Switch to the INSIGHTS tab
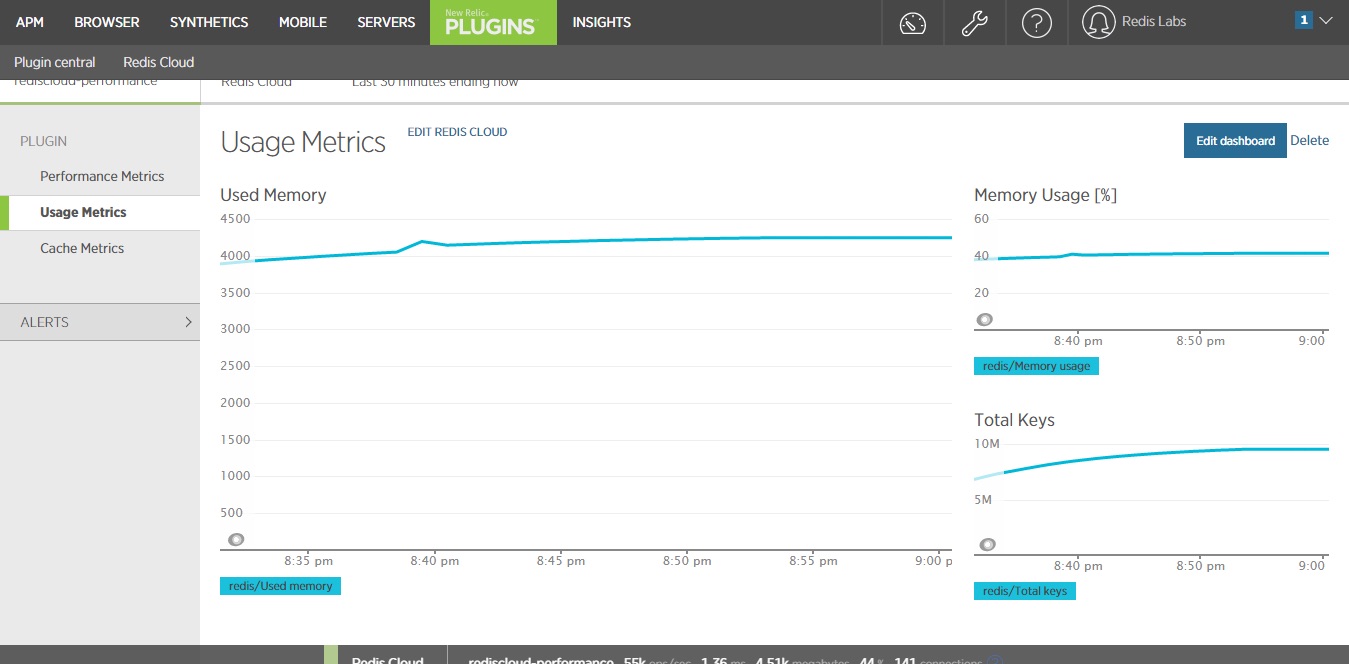Screen dimensions: 1349x664 pos(602,22)
